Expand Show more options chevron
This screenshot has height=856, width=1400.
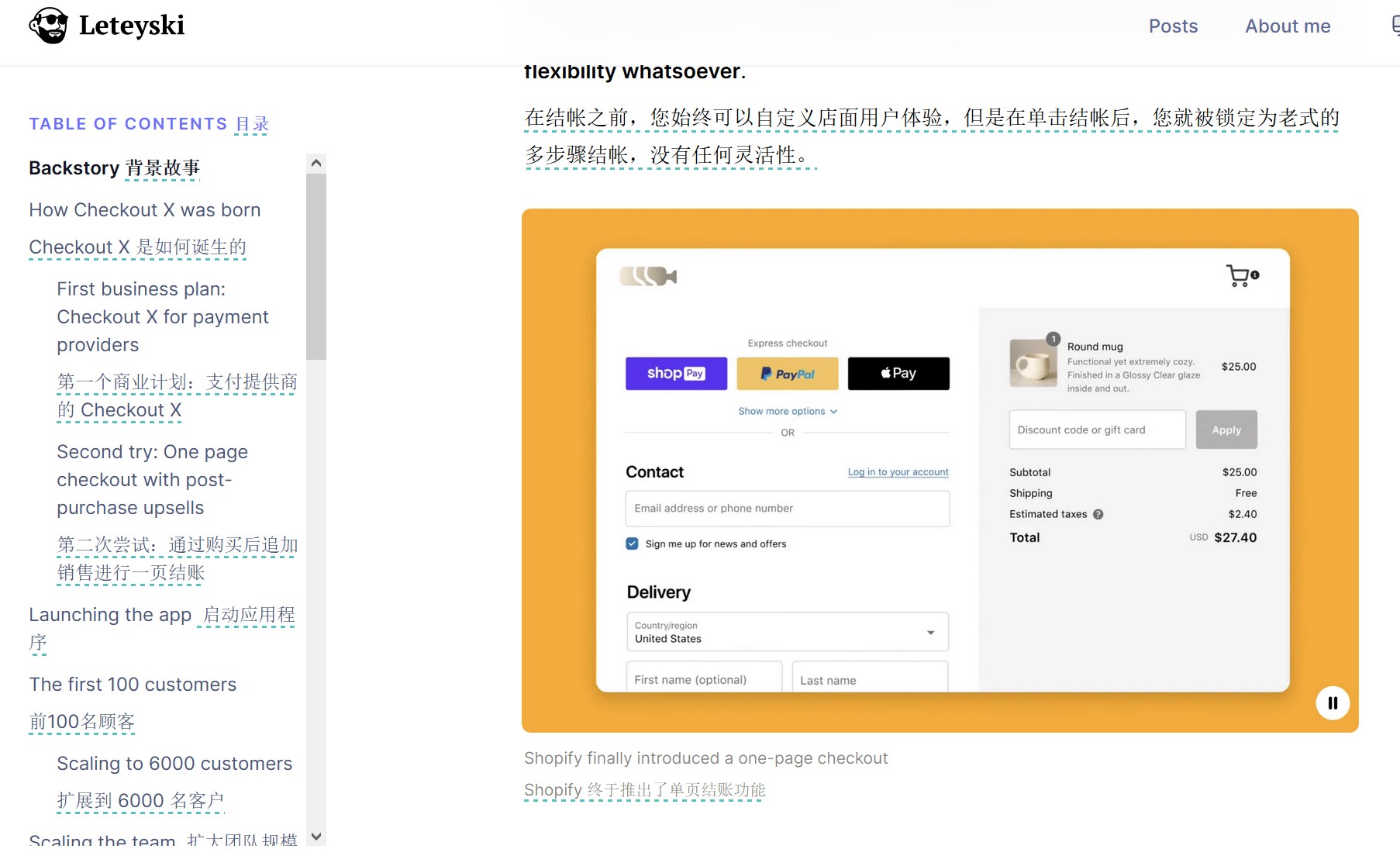click(x=833, y=412)
